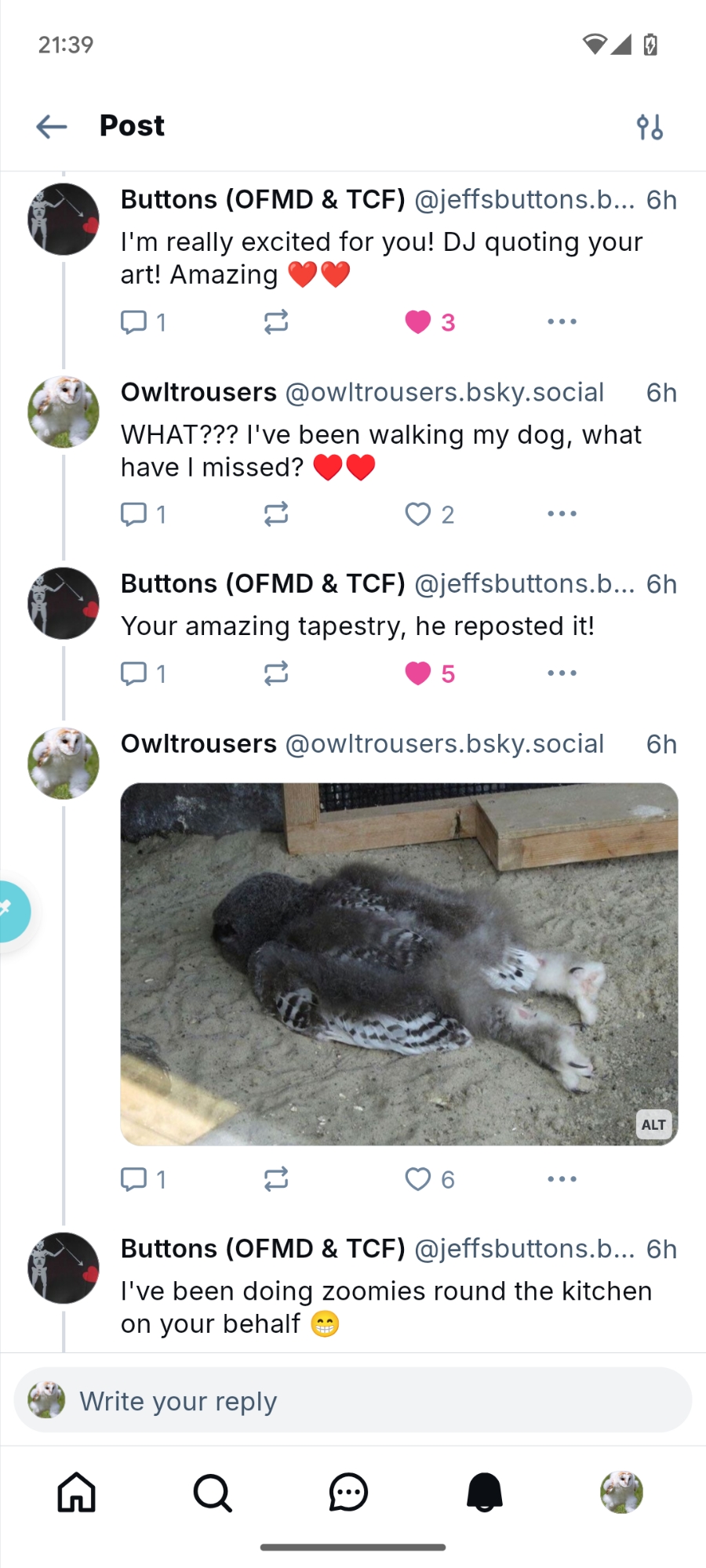Viewport: 706px width, 1568px height.
Task: Open the Notifications bell tab
Action: [x=485, y=1492]
